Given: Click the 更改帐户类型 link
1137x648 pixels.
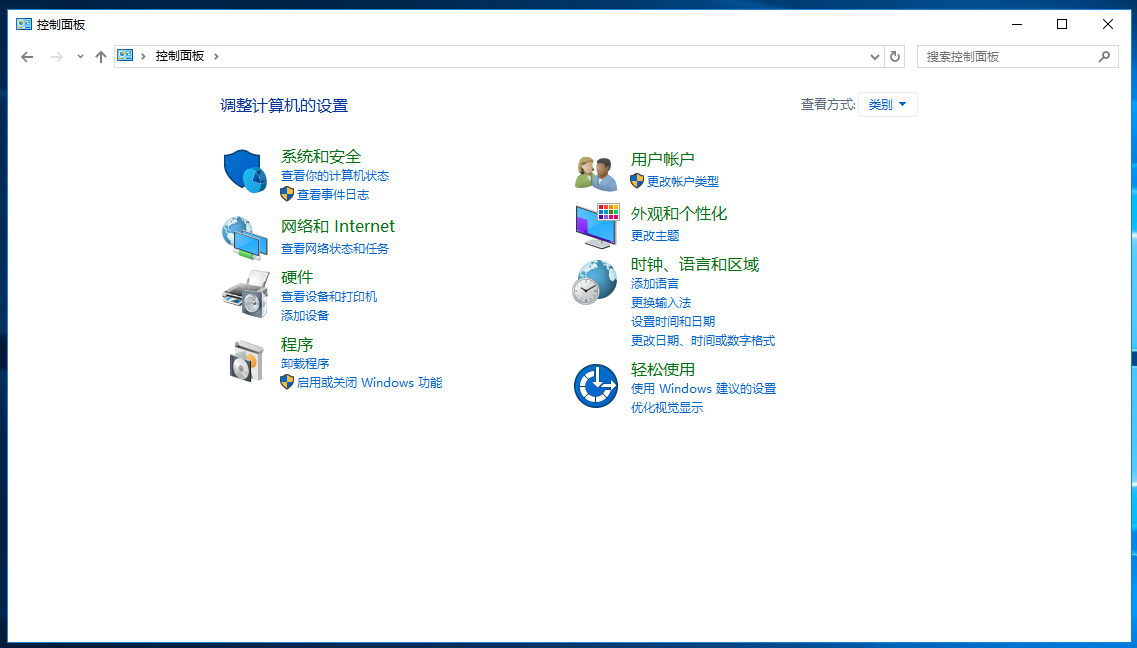Looking at the screenshot, I should click(x=682, y=182).
